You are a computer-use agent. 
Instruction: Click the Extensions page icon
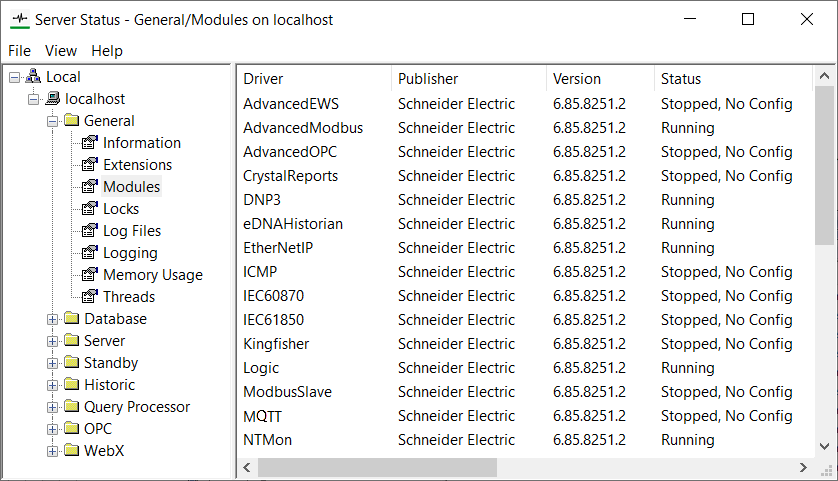[90, 165]
